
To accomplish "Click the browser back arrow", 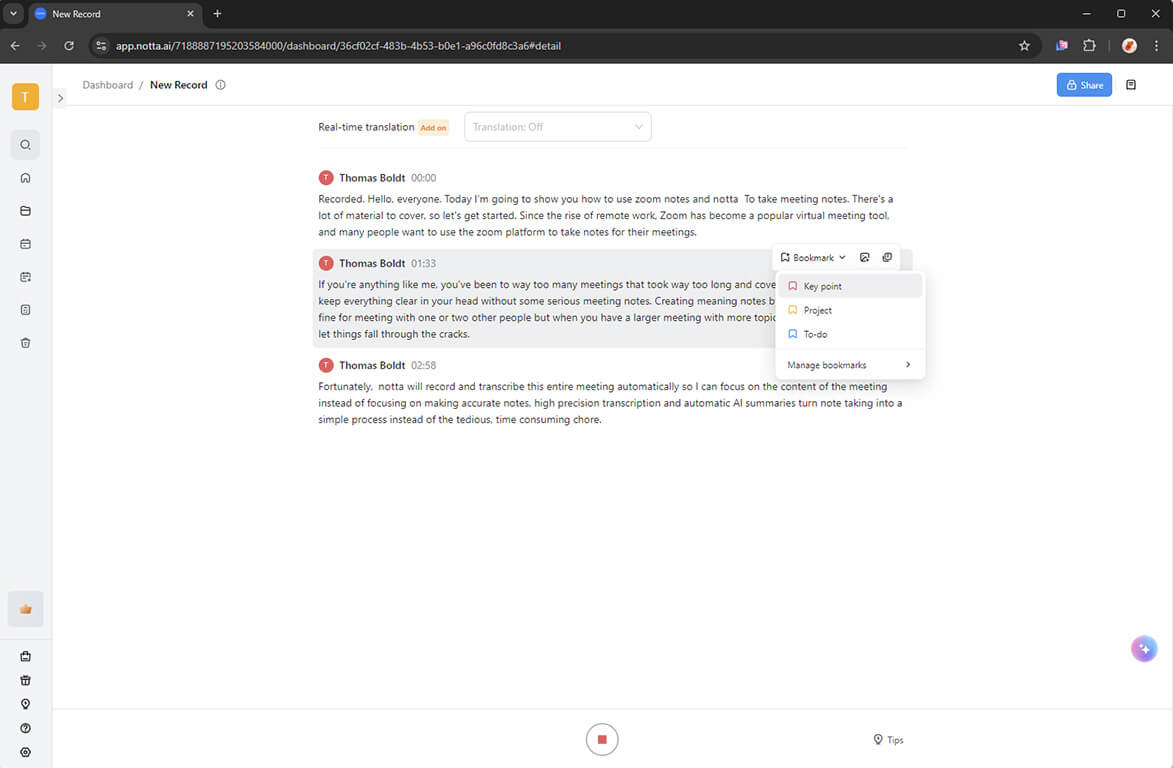I will [15, 46].
